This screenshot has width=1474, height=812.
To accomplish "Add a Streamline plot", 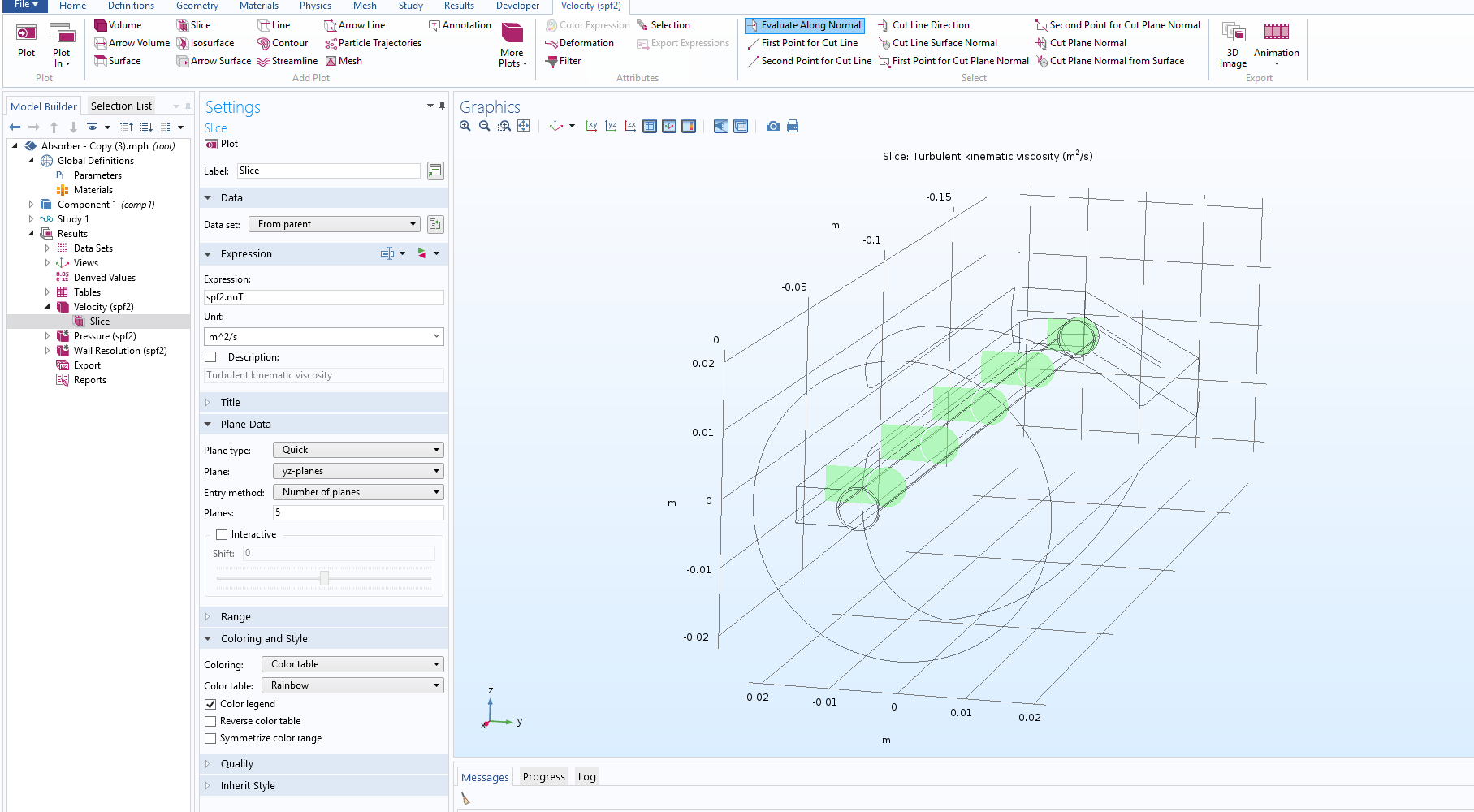I will pyautogui.click(x=287, y=61).
